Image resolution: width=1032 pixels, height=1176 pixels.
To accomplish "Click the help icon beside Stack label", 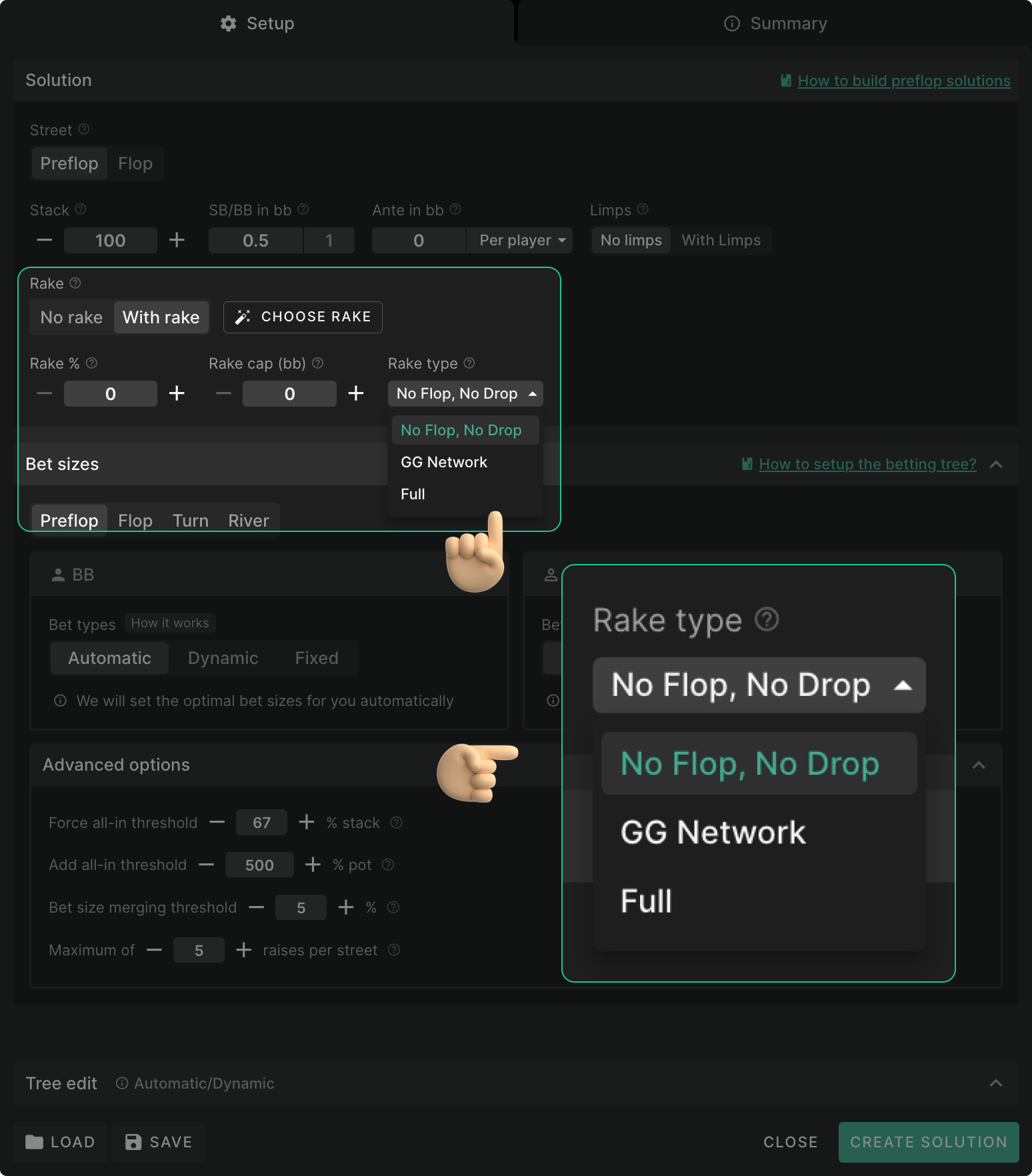I will click(81, 209).
